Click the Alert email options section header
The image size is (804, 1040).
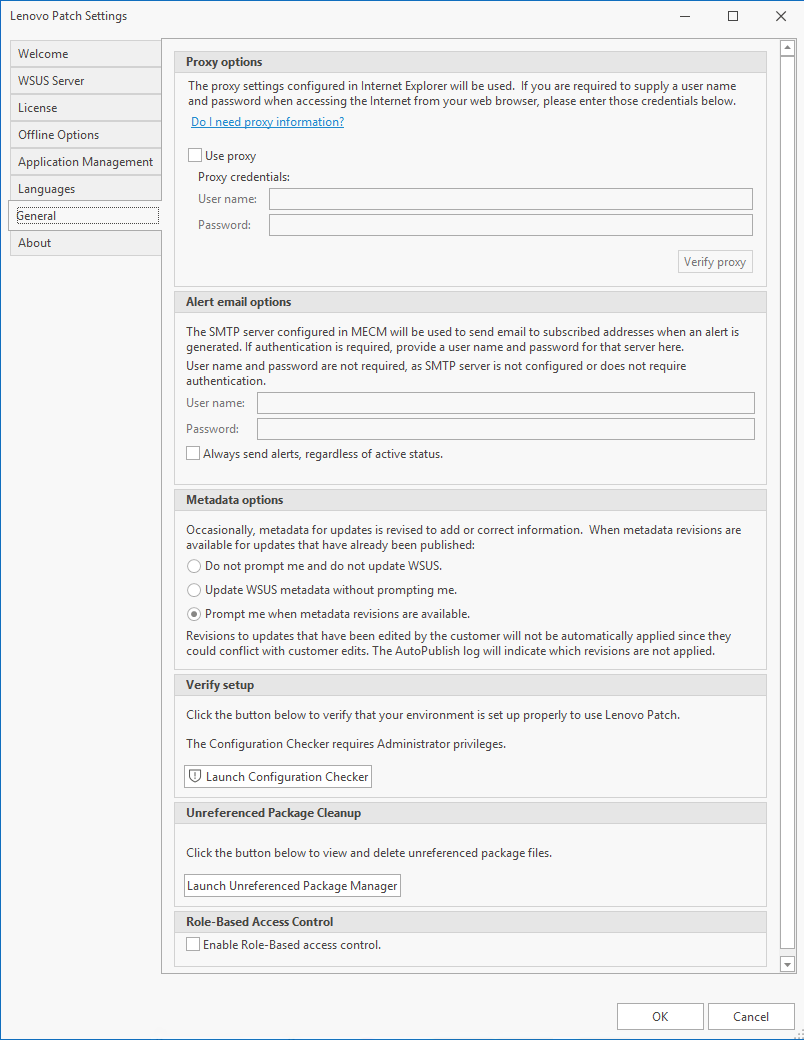(x=470, y=302)
